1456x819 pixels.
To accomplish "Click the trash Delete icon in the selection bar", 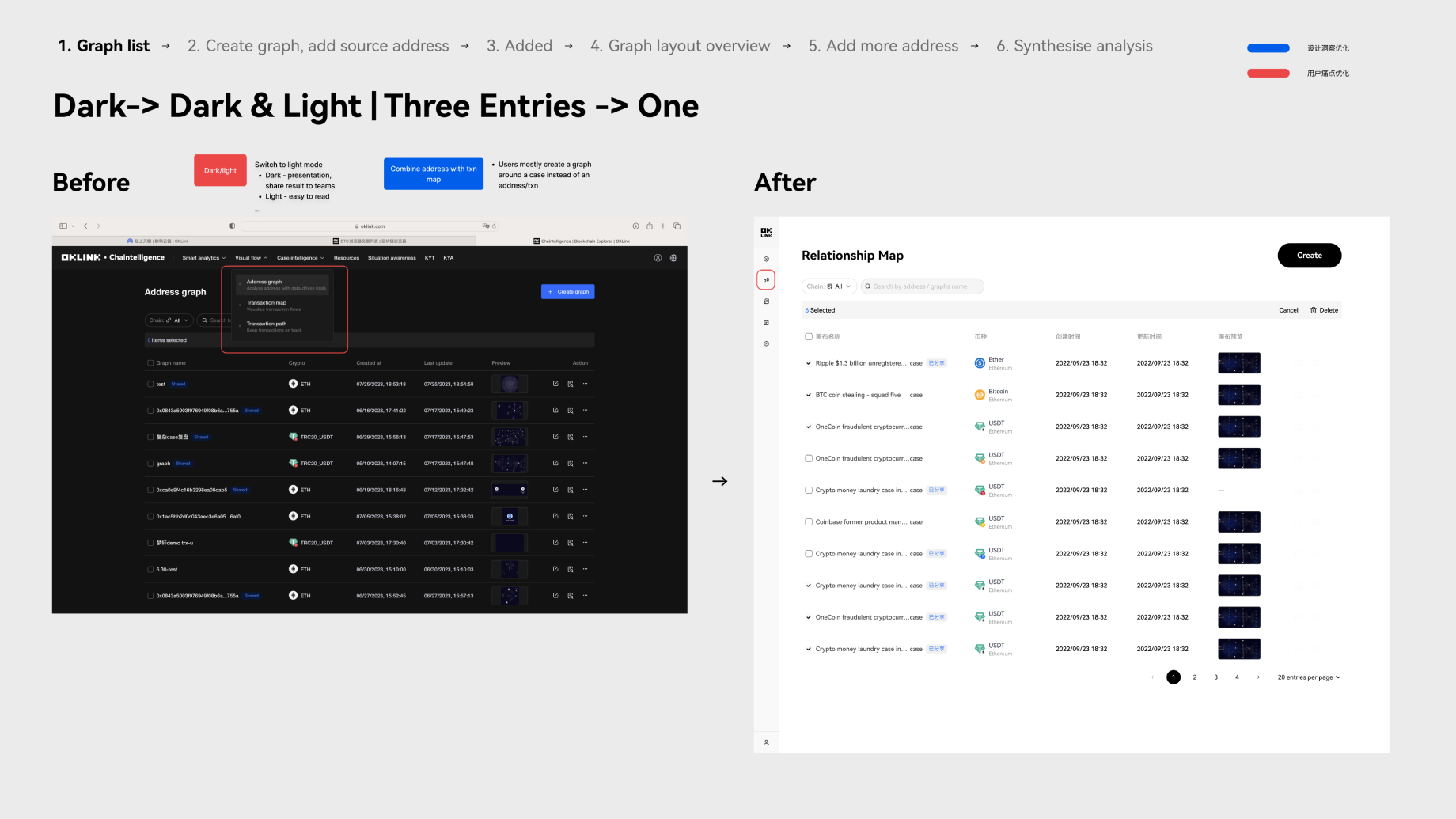I will (x=1314, y=310).
